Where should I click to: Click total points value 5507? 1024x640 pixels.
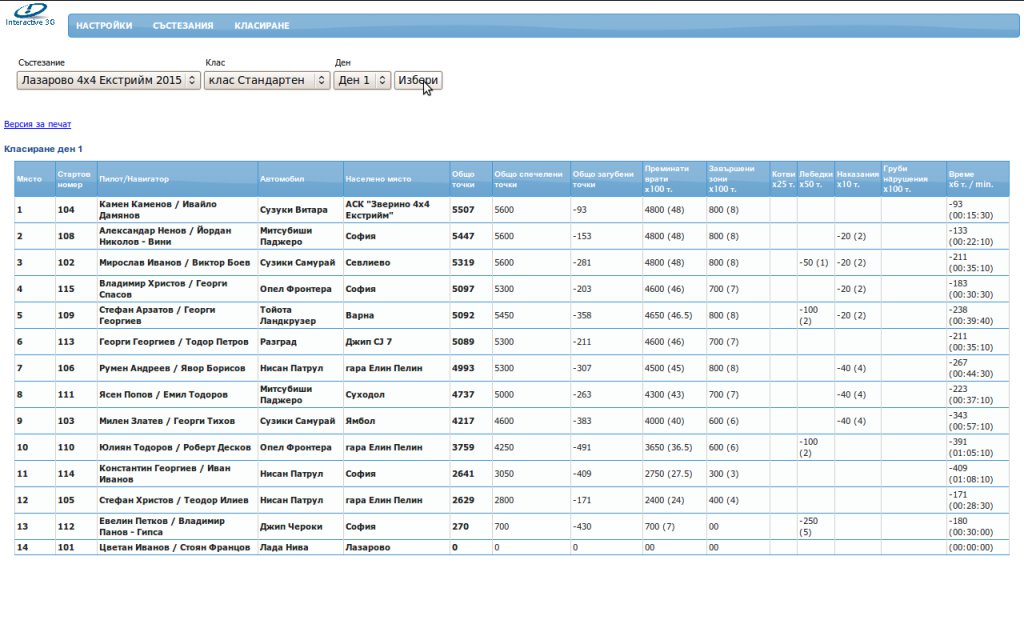tap(463, 210)
